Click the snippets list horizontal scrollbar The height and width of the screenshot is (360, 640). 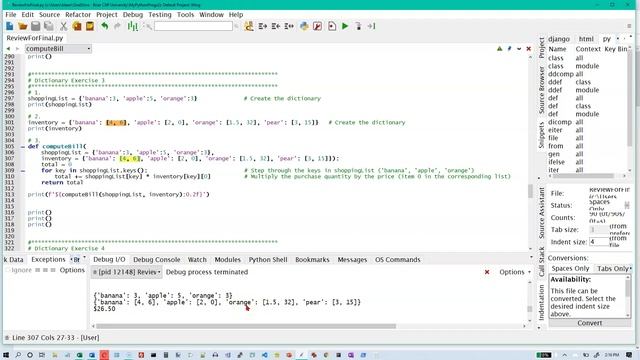[x=584, y=176]
